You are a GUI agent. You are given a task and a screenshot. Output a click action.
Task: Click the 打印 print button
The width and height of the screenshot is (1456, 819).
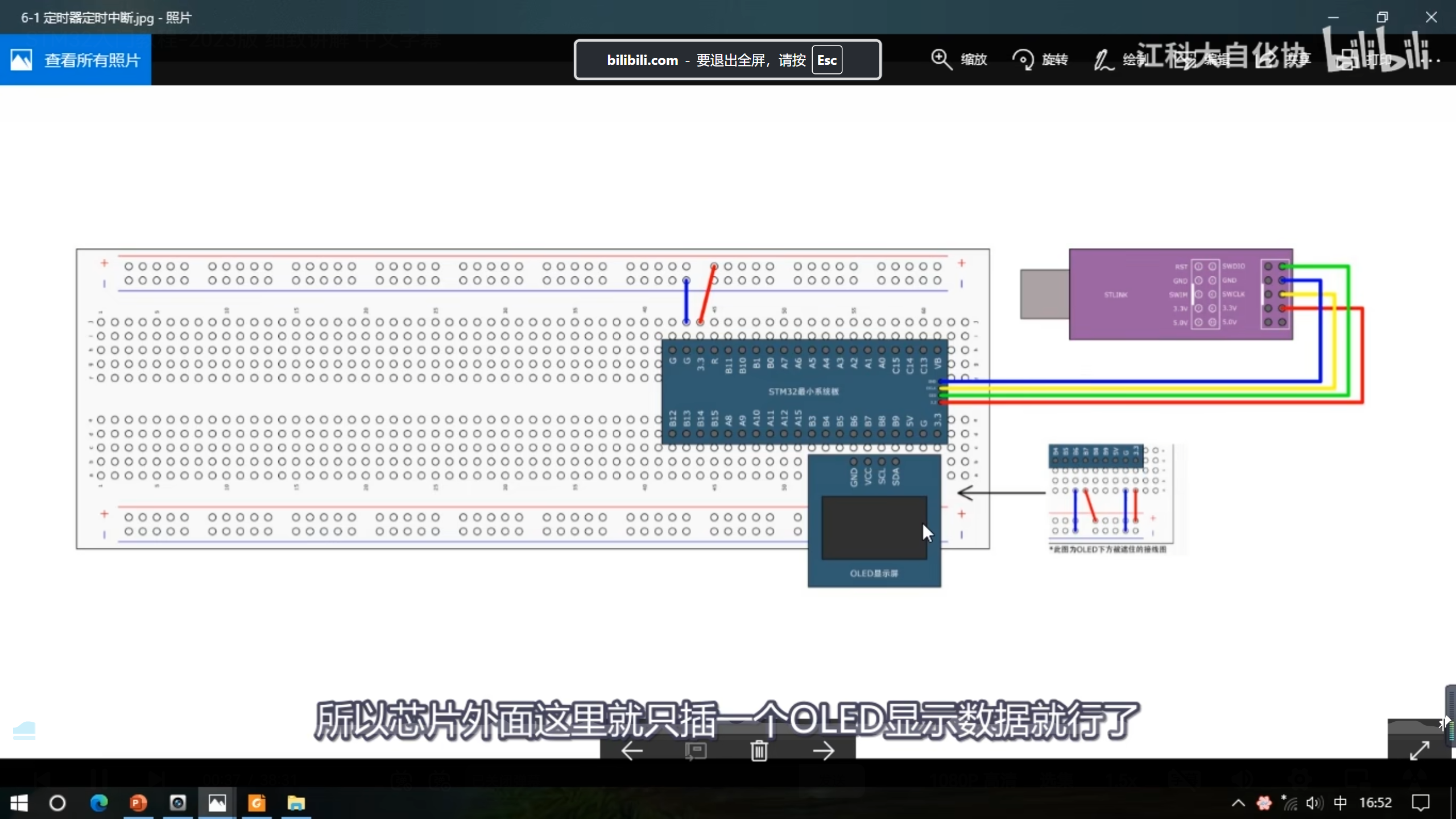[1362, 59]
